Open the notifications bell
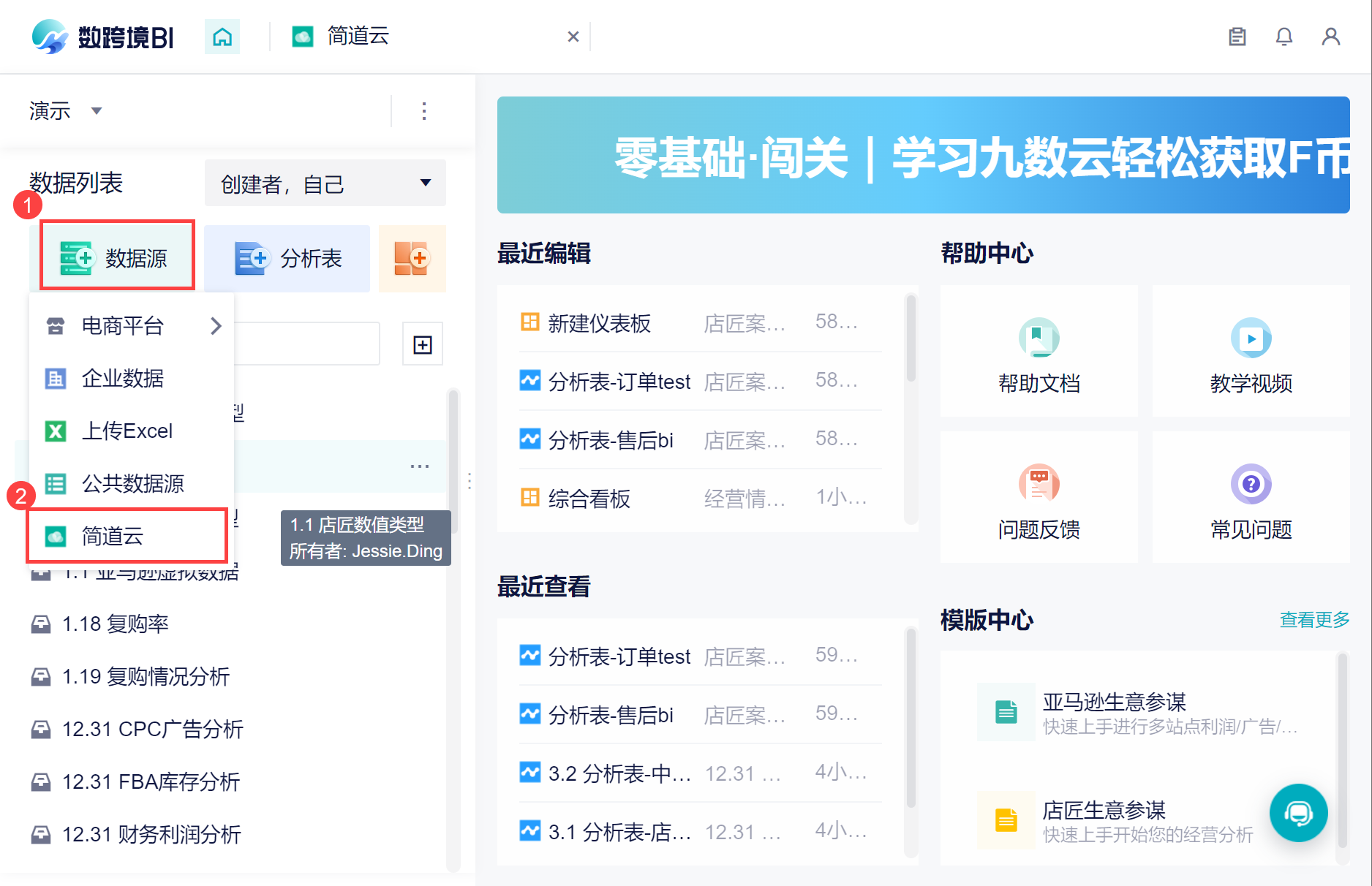This screenshot has height=886, width=1372. [1284, 37]
